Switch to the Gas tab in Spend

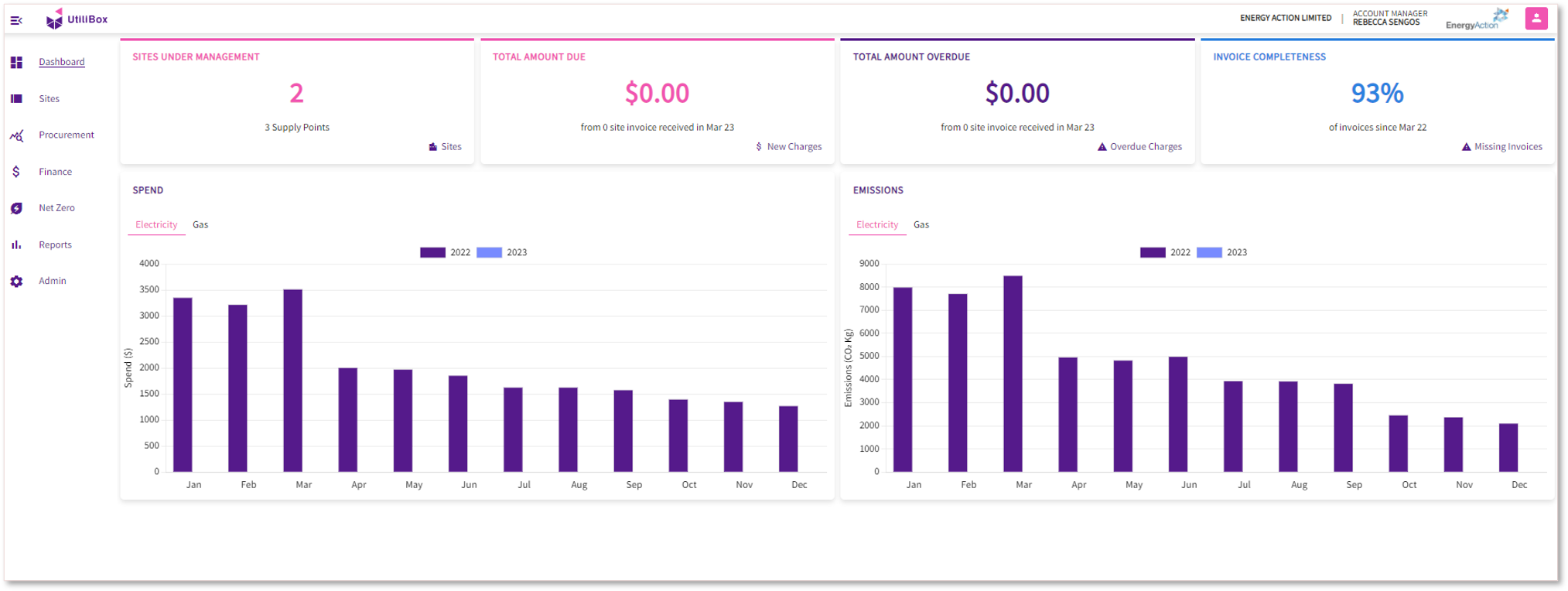[200, 225]
